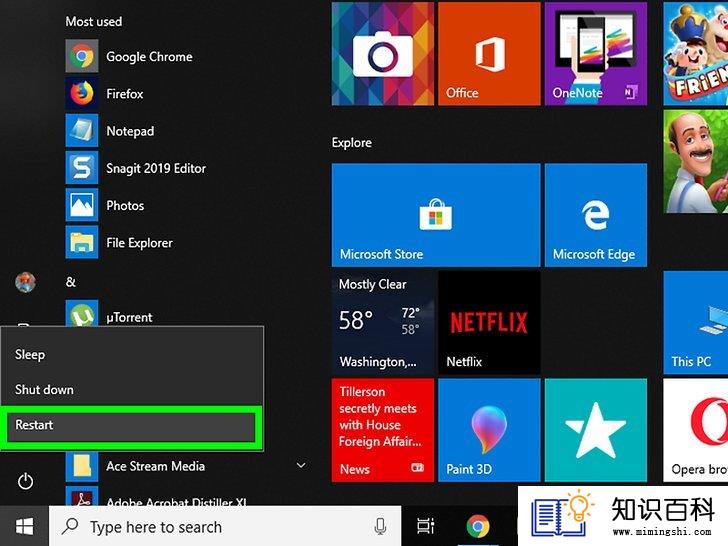Screen dimensions: 728x546
Task: Expand Ace Stream Media folder chevron
Action: pyautogui.click(x=301, y=465)
